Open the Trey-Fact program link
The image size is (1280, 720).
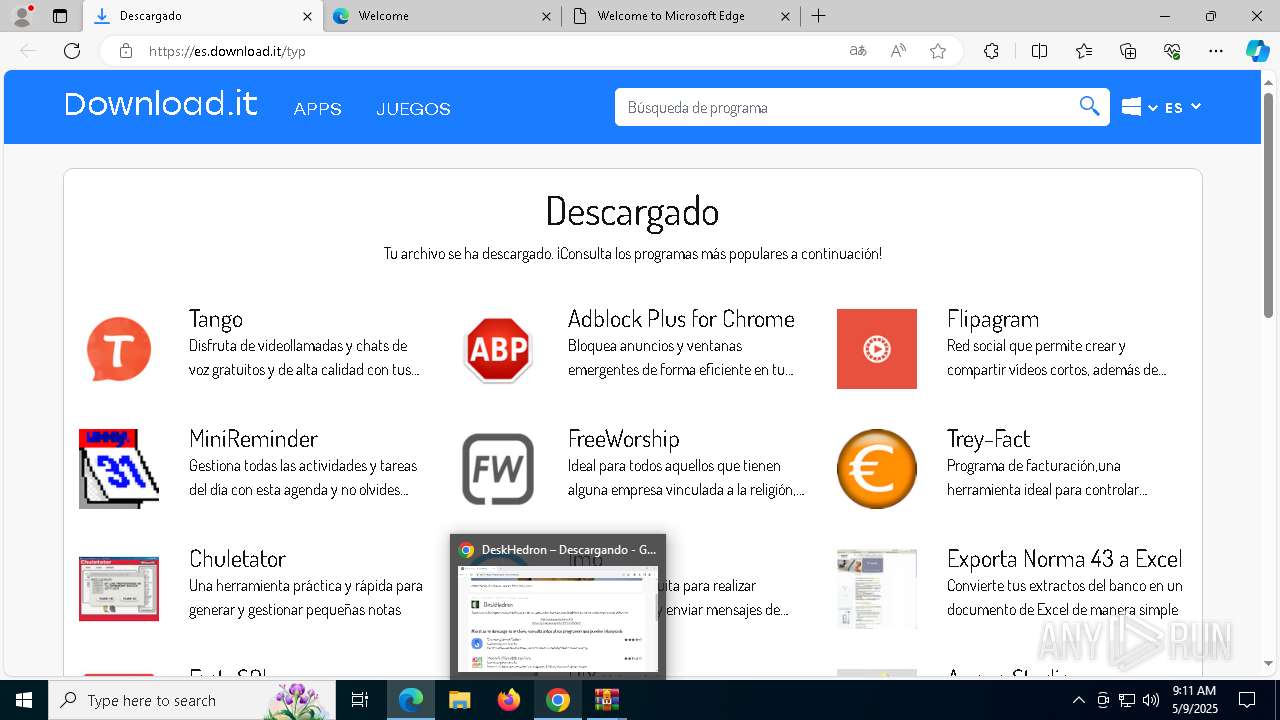point(988,439)
